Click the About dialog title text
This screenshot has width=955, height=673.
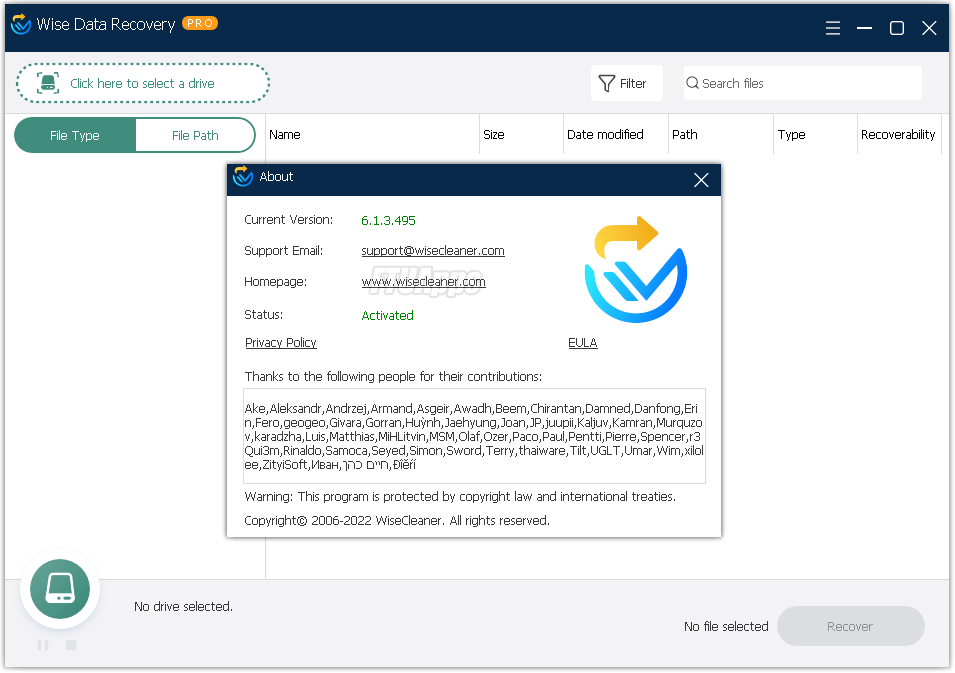click(x=276, y=177)
